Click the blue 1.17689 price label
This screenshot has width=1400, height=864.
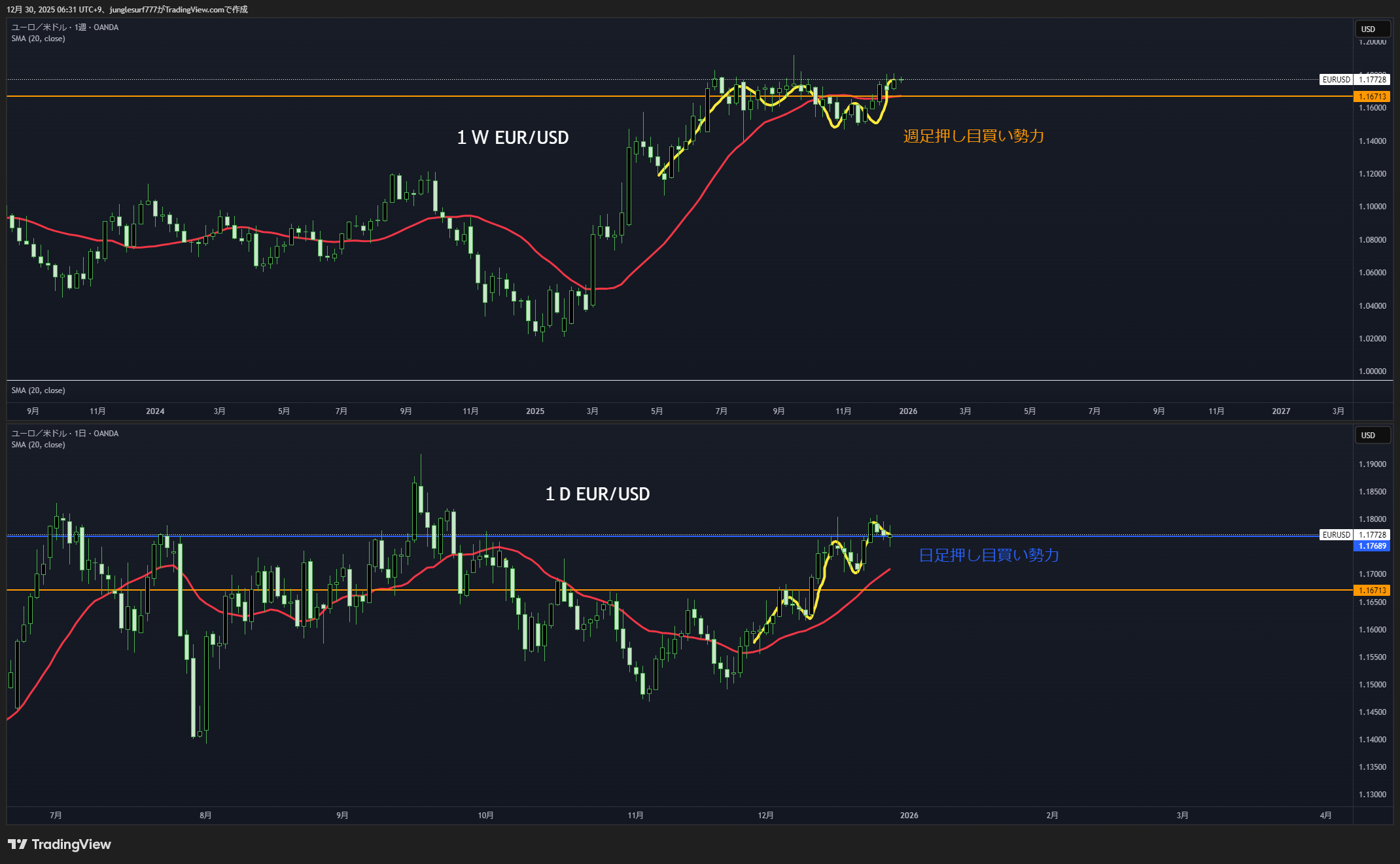(x=1372, y=546)
